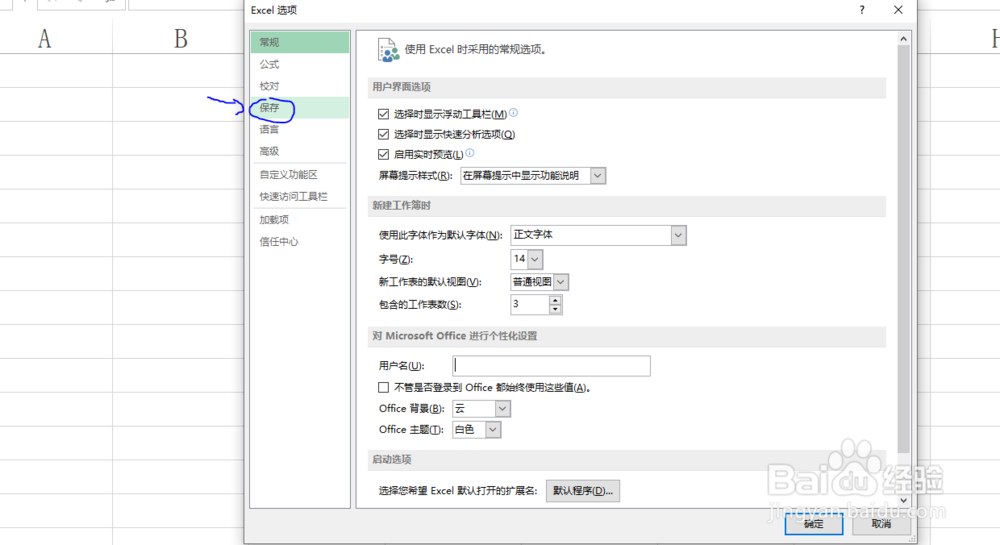Toggle 启用实时预览 checkbox
This screenshot has height=545, width=1000.
[383, 154]
